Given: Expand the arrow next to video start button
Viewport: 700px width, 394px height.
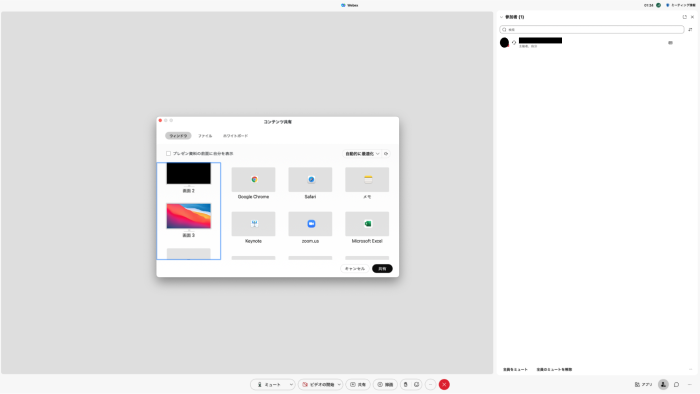Looking at the screenshot, I should click(339, 384).
